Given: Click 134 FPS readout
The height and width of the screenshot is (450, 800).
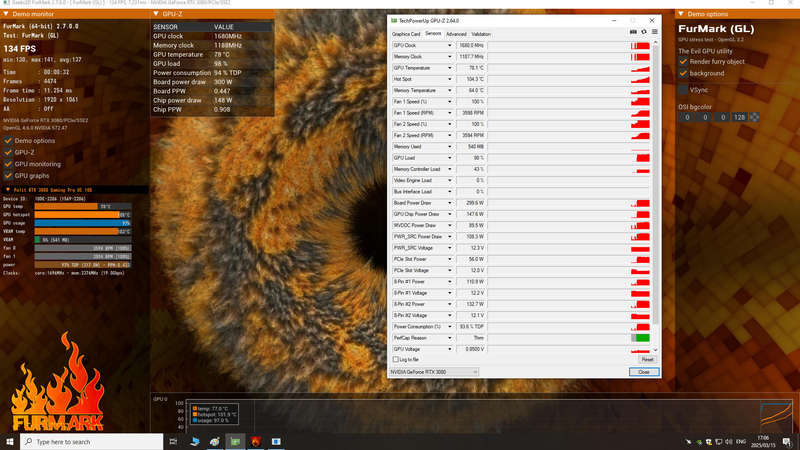Looking at the screenshot, I should (20, 49).
